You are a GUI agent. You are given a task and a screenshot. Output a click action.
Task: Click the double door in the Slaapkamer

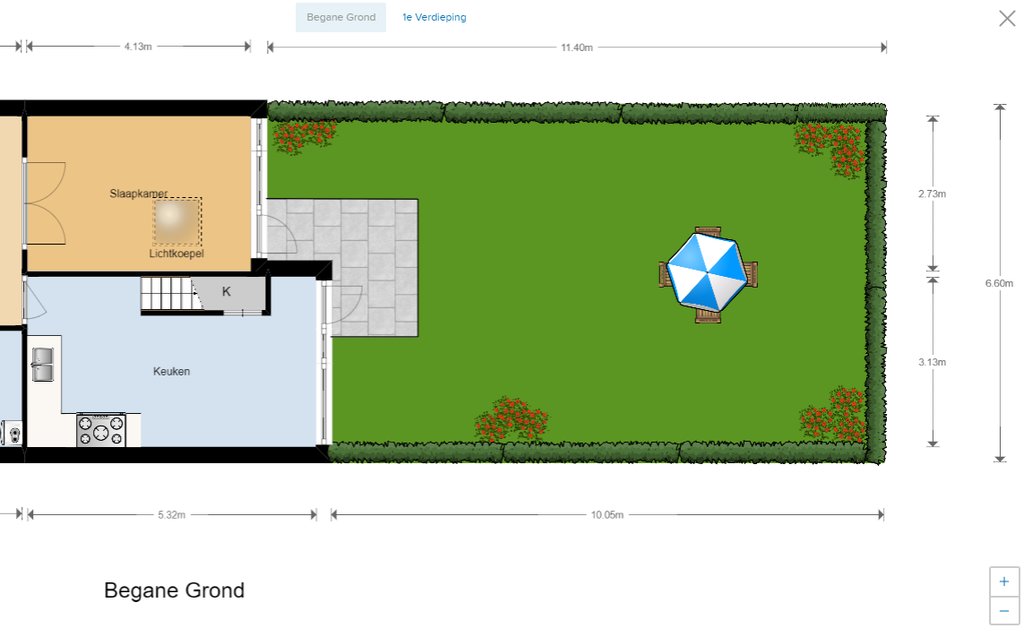pos(45,203)
